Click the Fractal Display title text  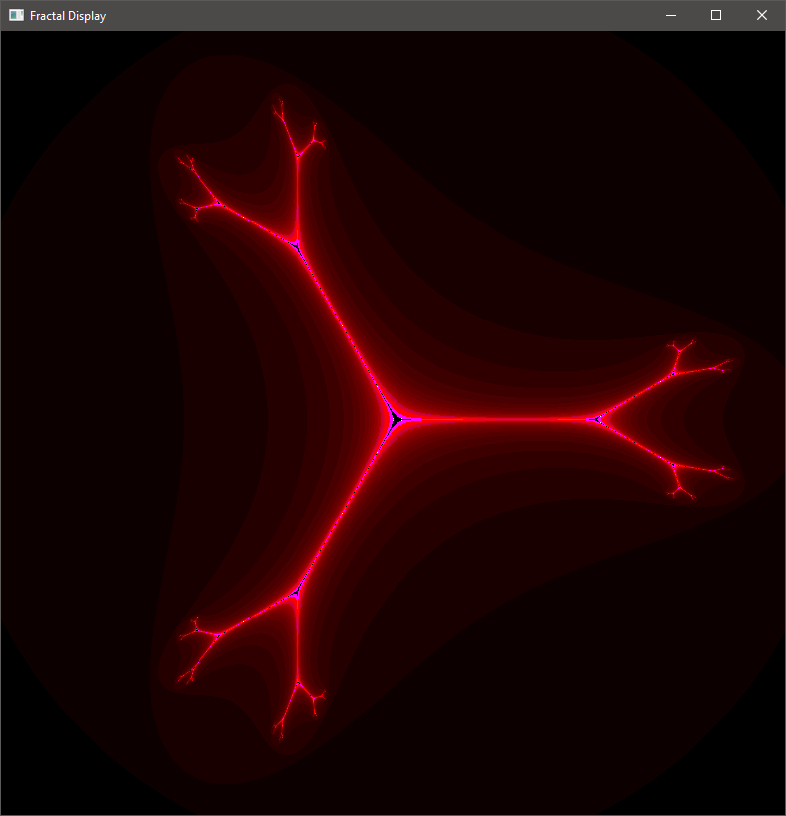click(x=68, y=16)
